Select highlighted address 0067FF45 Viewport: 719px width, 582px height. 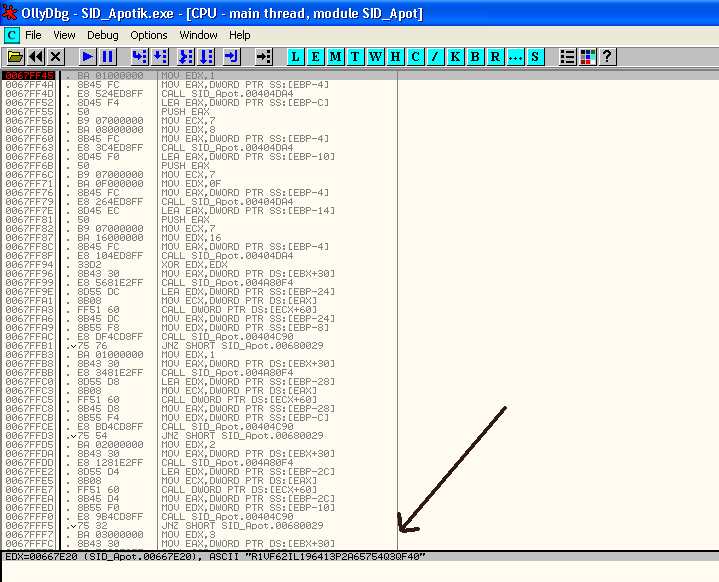(29, 76)
